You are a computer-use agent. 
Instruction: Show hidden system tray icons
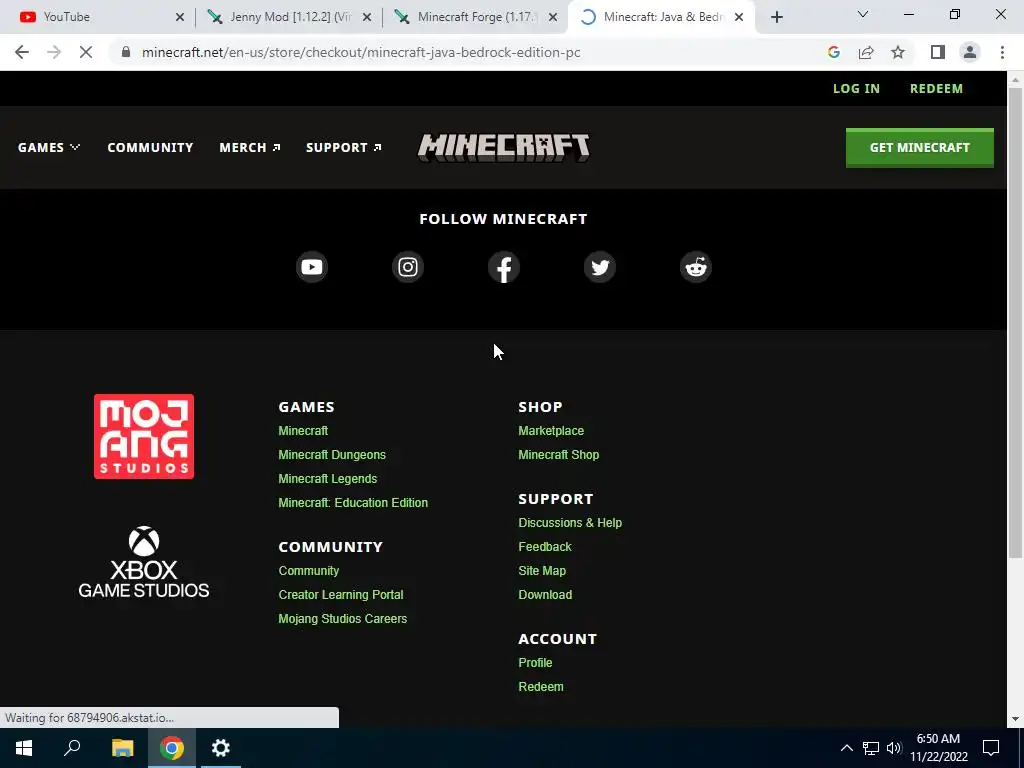(x=846, y=748)
